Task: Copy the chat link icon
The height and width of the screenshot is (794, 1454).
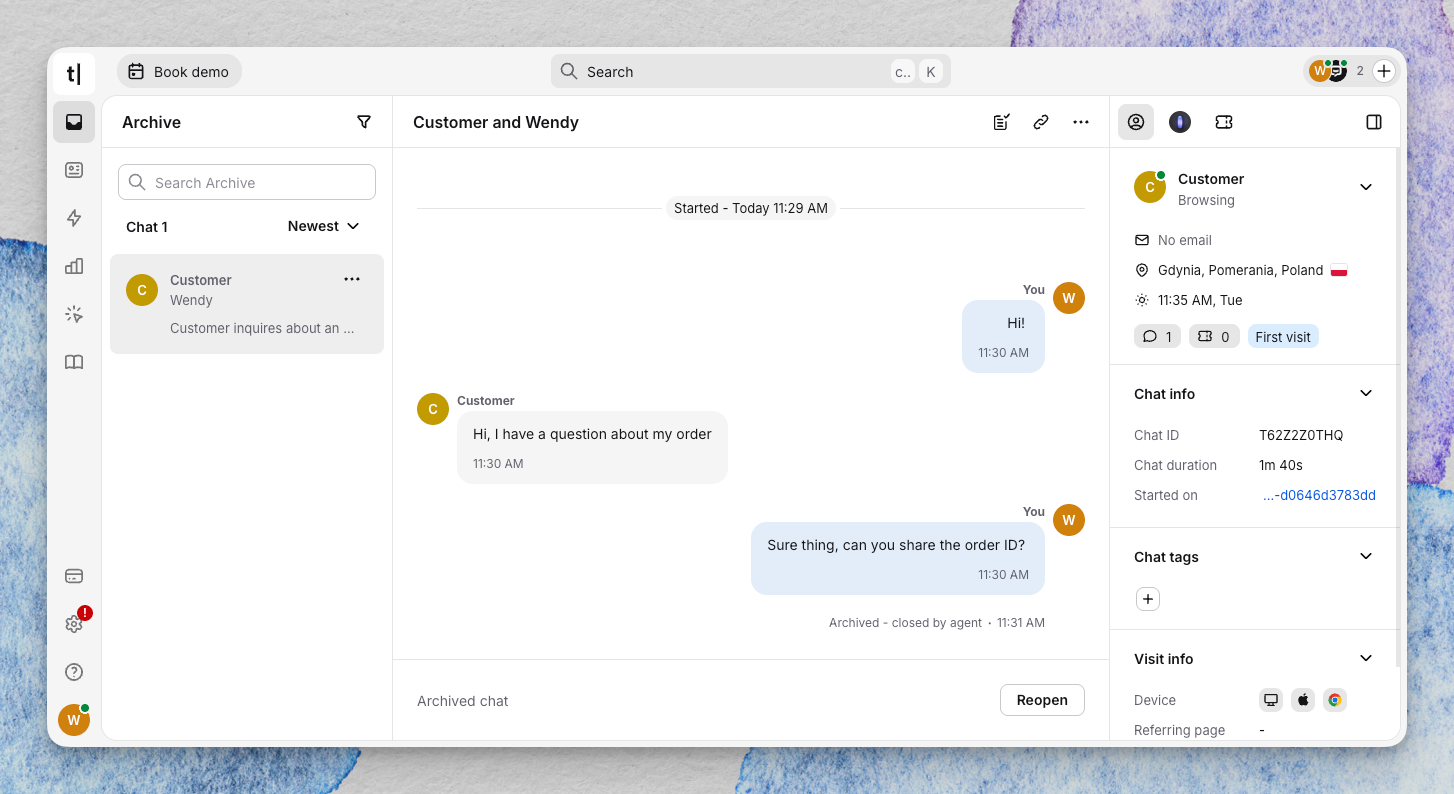Action: coord(1041,122)
